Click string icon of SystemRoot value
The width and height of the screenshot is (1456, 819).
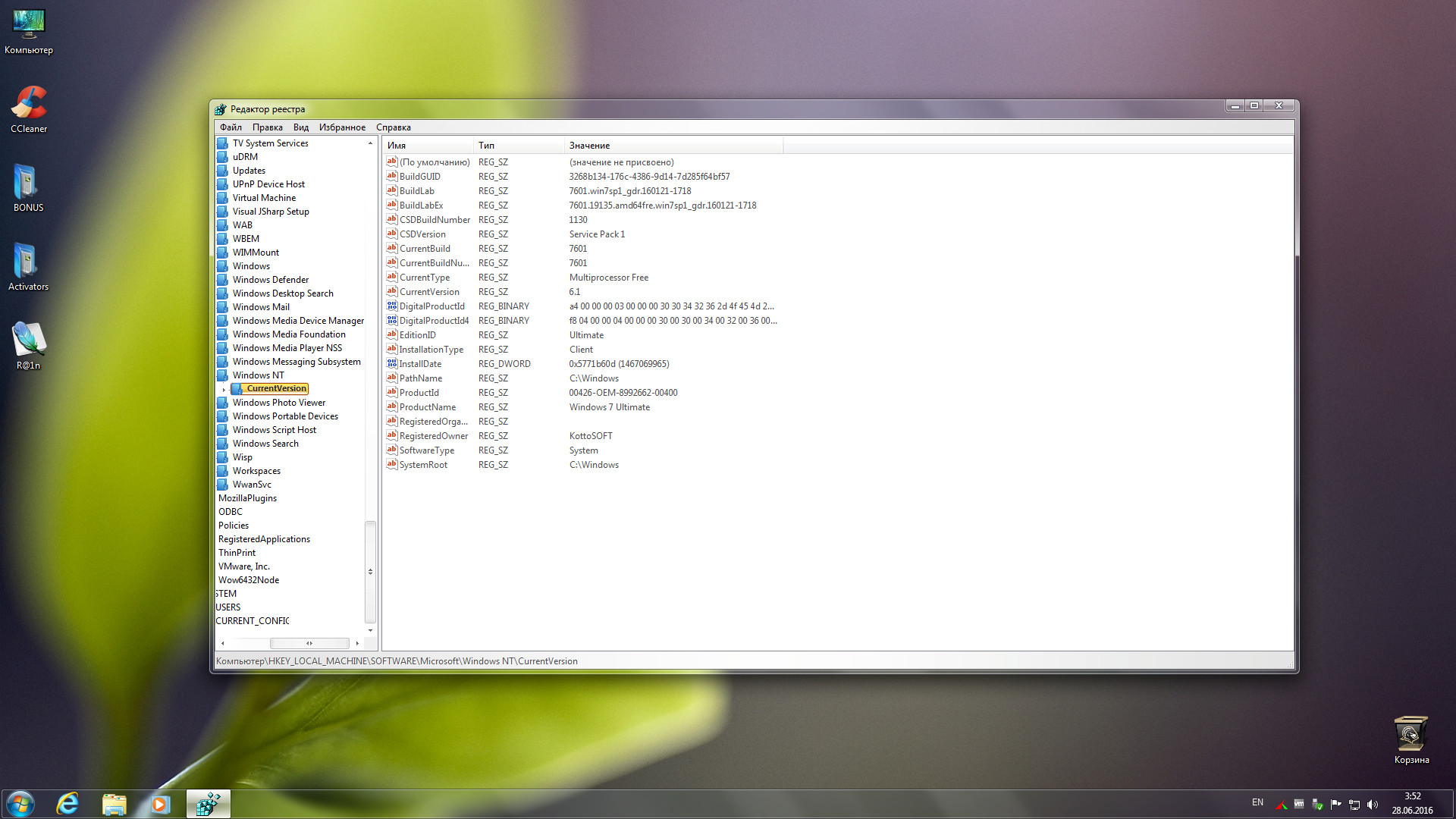[x=392, y=464]
